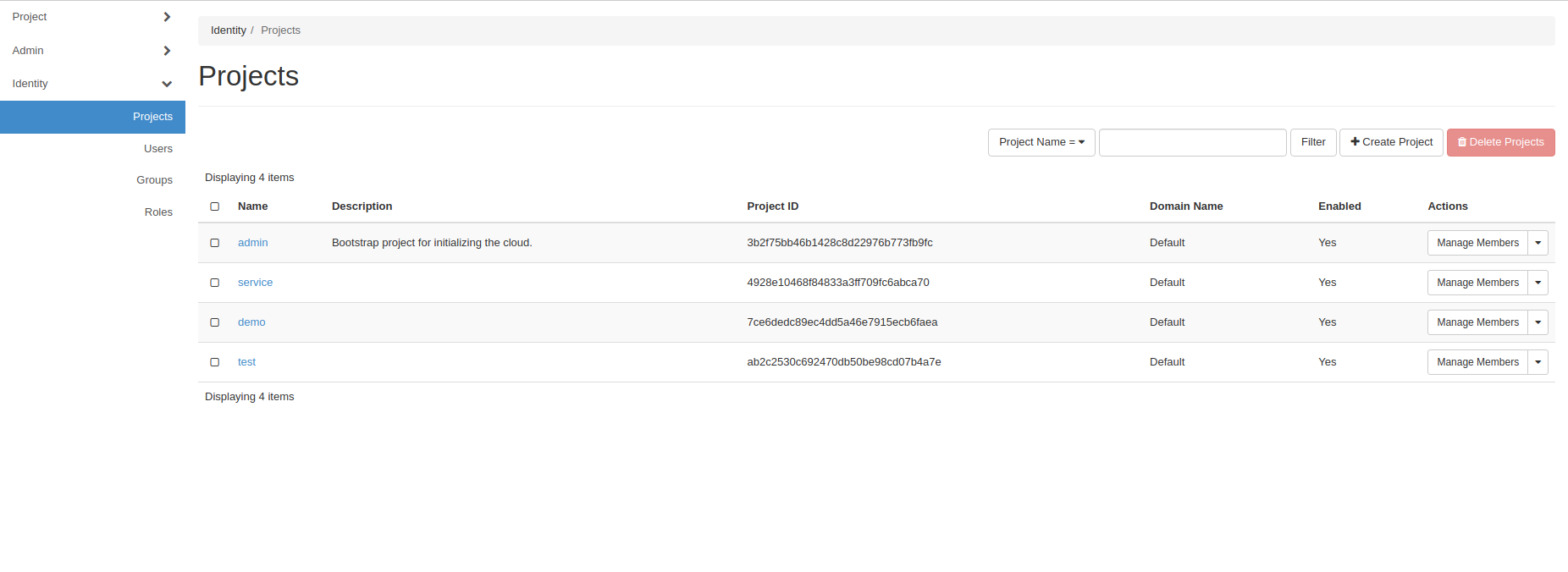
Task: Open the service project link
Action: (255, 283)
